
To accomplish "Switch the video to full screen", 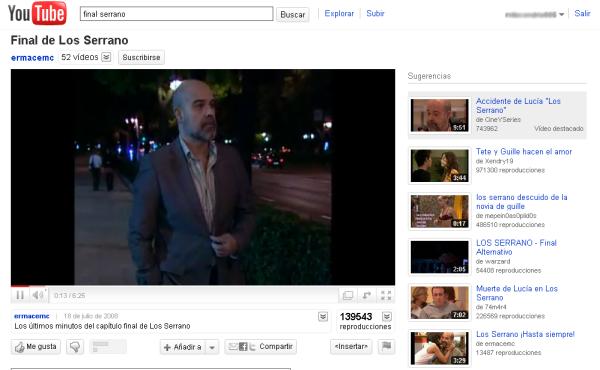I will (x=386, y=295).
